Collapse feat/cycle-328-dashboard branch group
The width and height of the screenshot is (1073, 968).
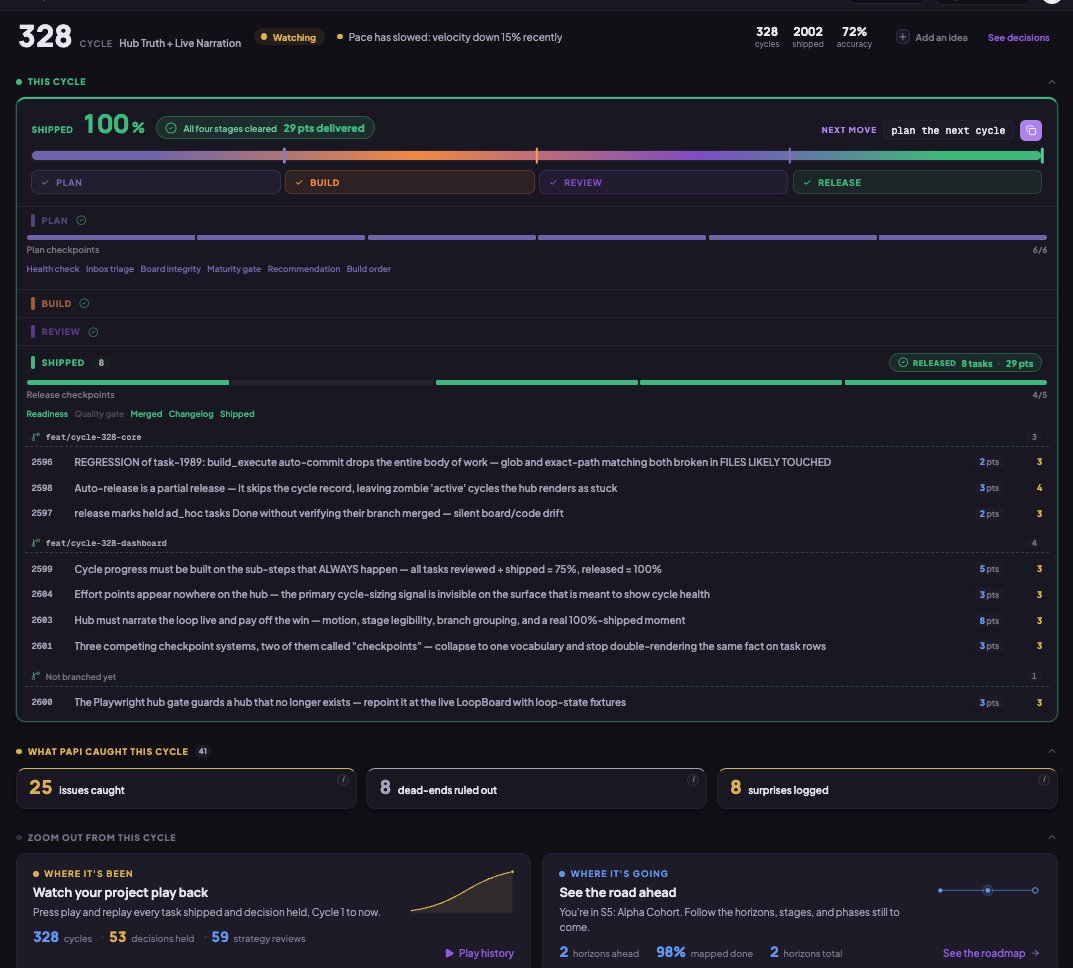[x=537, y=542]
